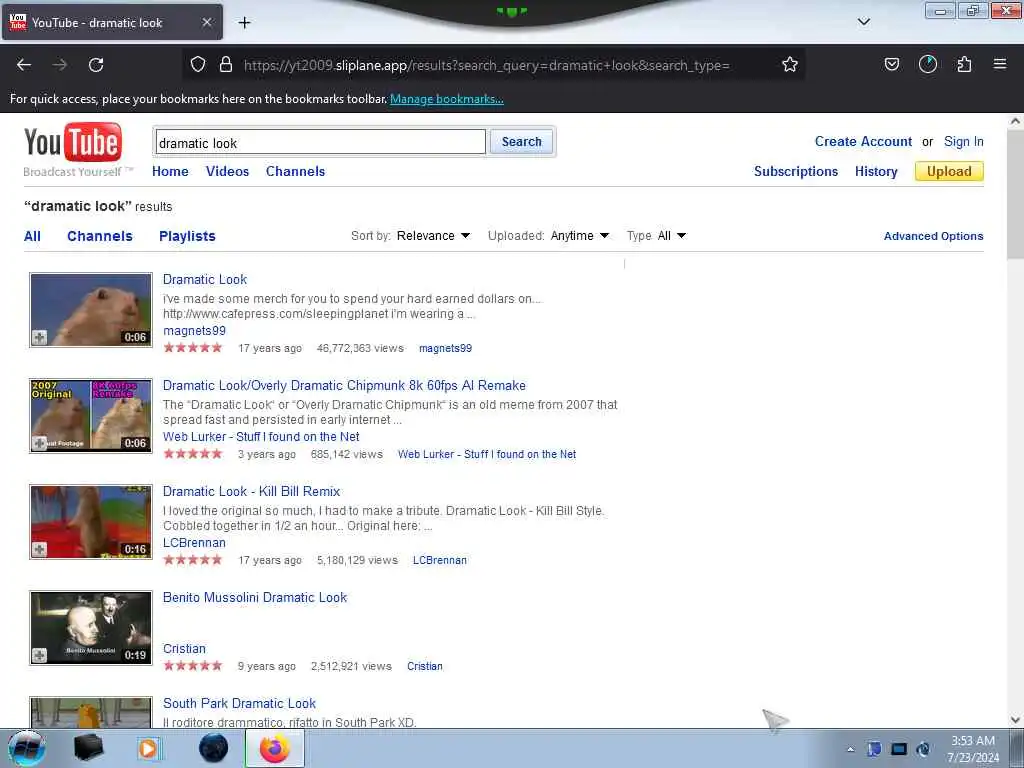Click the network monitor tray icon
The height and width of the screenshot is (768, 1024).
point(899,749)
